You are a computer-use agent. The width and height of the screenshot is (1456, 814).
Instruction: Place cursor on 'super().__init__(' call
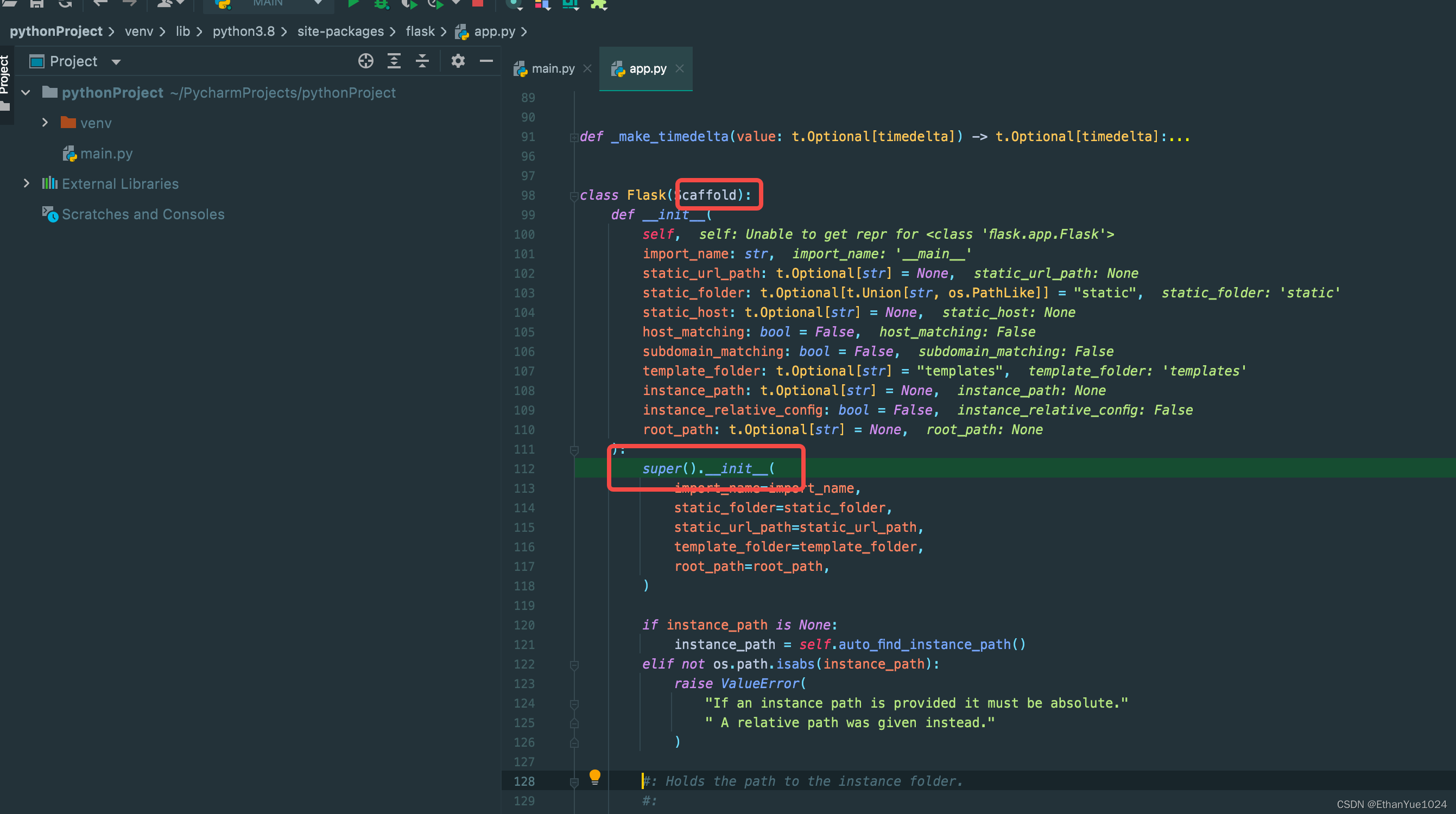[x=709, y=468]
